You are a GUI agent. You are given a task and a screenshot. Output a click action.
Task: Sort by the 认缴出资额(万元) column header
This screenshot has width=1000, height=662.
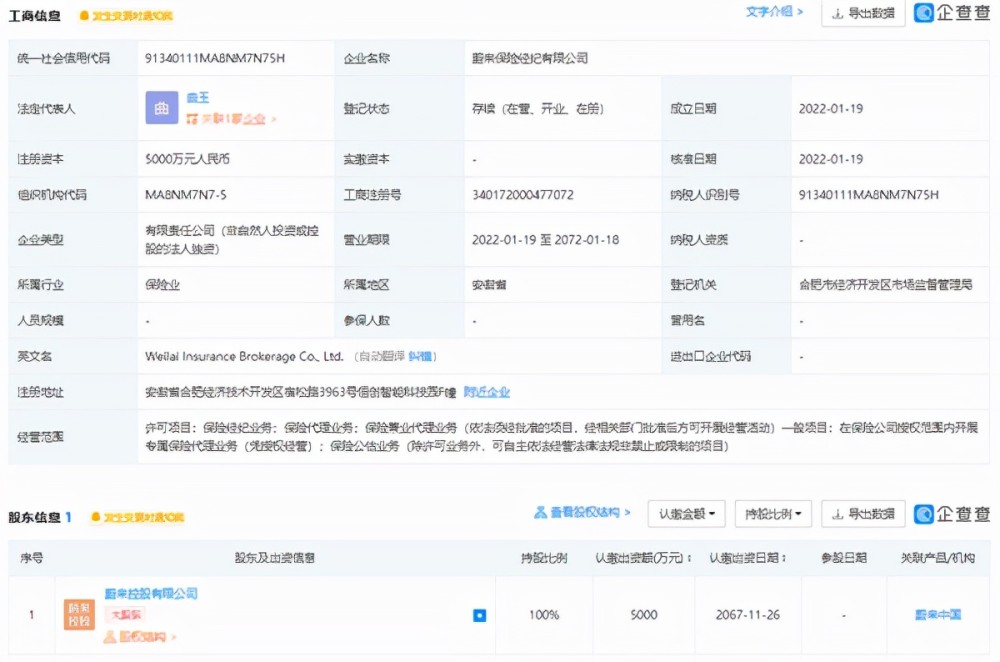point(643,558)
